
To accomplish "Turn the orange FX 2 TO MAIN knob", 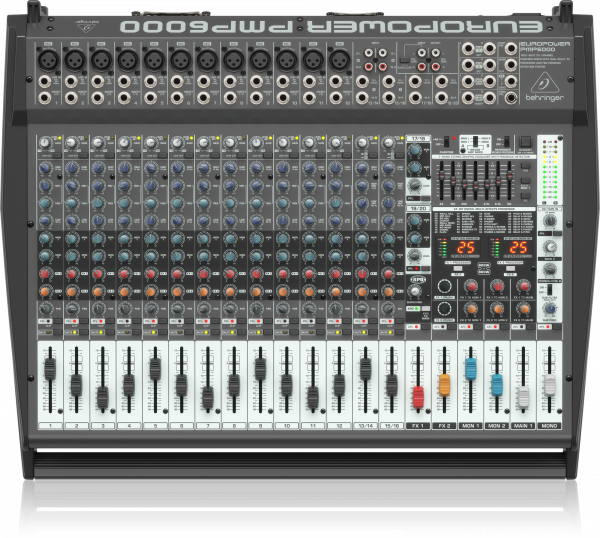I will pos(523,308).
